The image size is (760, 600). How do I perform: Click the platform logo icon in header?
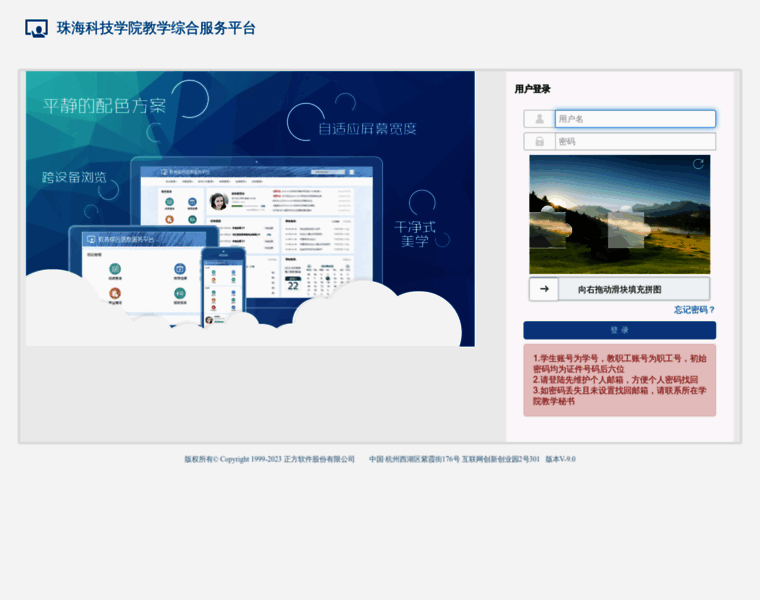pos(36,29)
